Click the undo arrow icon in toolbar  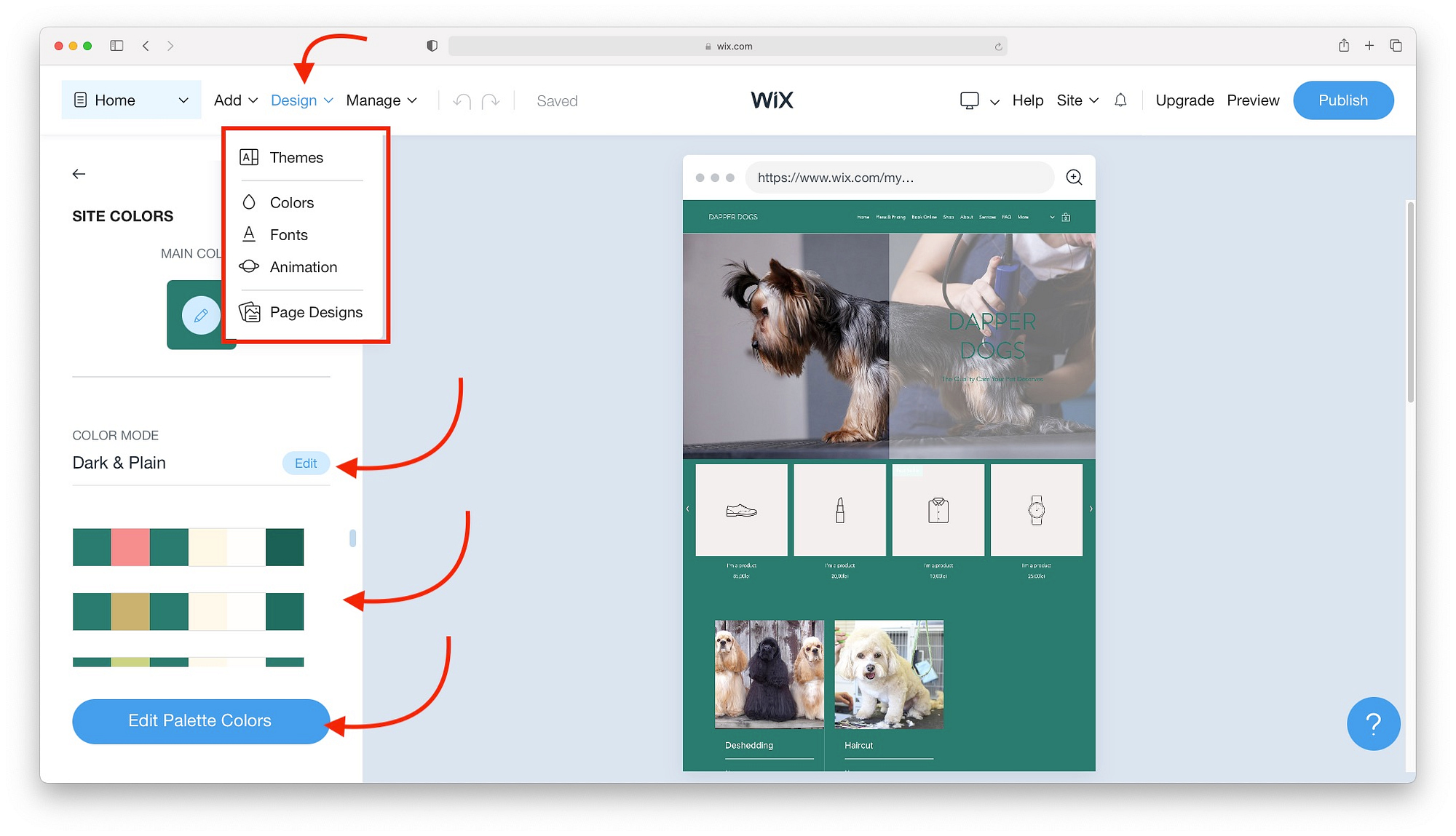click(462, 100)
